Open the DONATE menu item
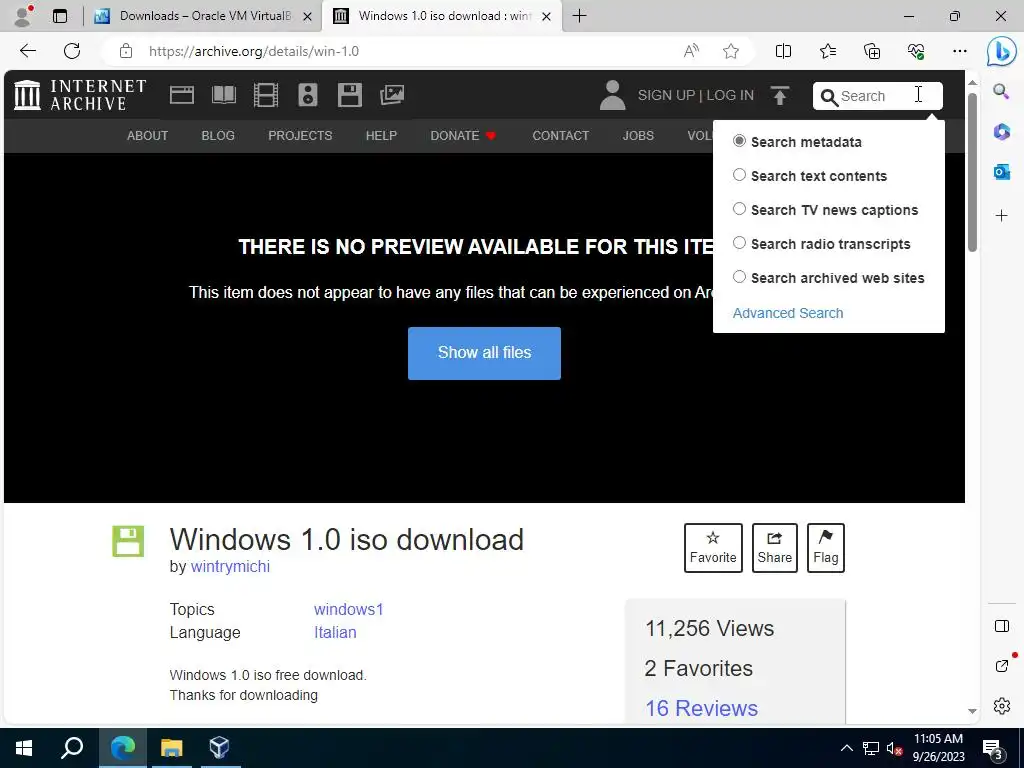 pos(464,136)
